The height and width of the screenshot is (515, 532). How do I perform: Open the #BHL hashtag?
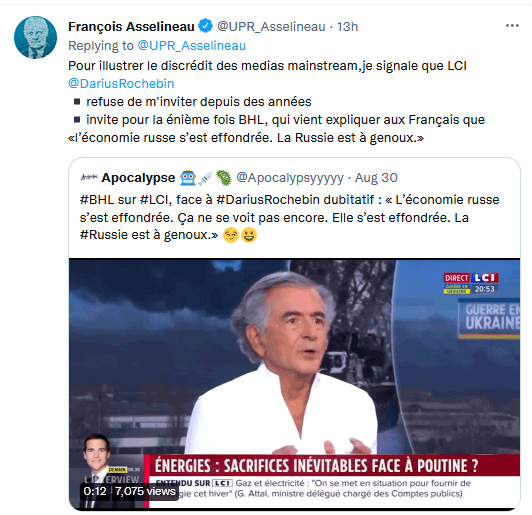click(97, 199)
